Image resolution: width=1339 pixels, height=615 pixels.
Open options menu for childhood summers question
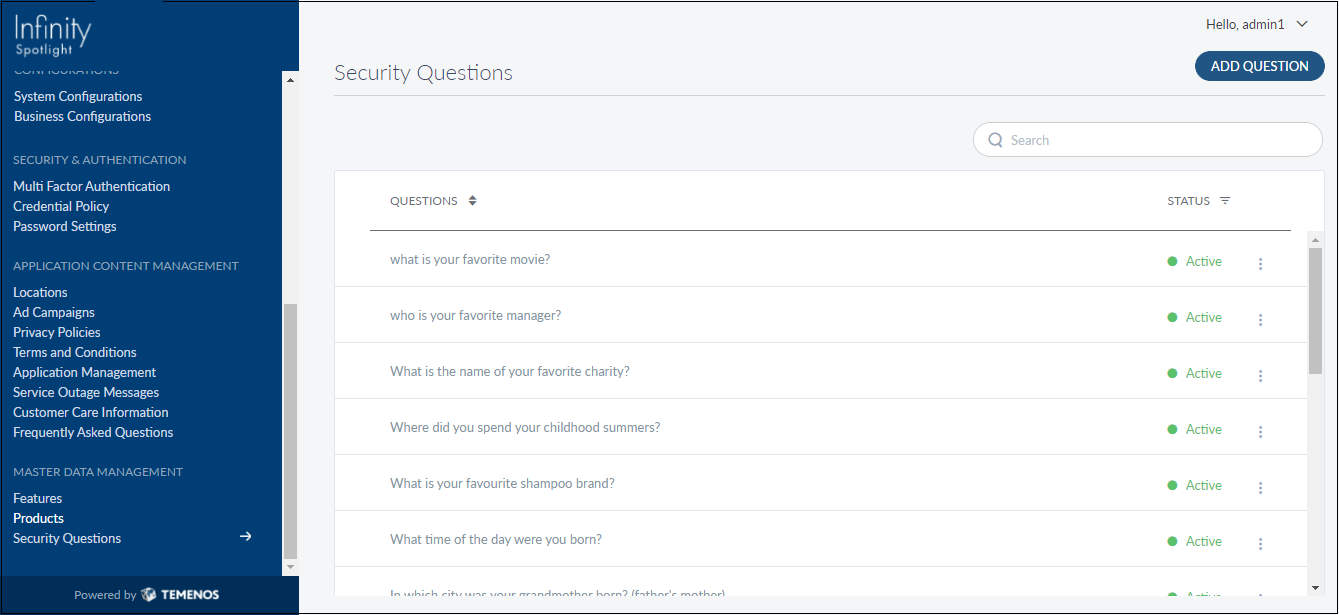(x=1260, y=431)
